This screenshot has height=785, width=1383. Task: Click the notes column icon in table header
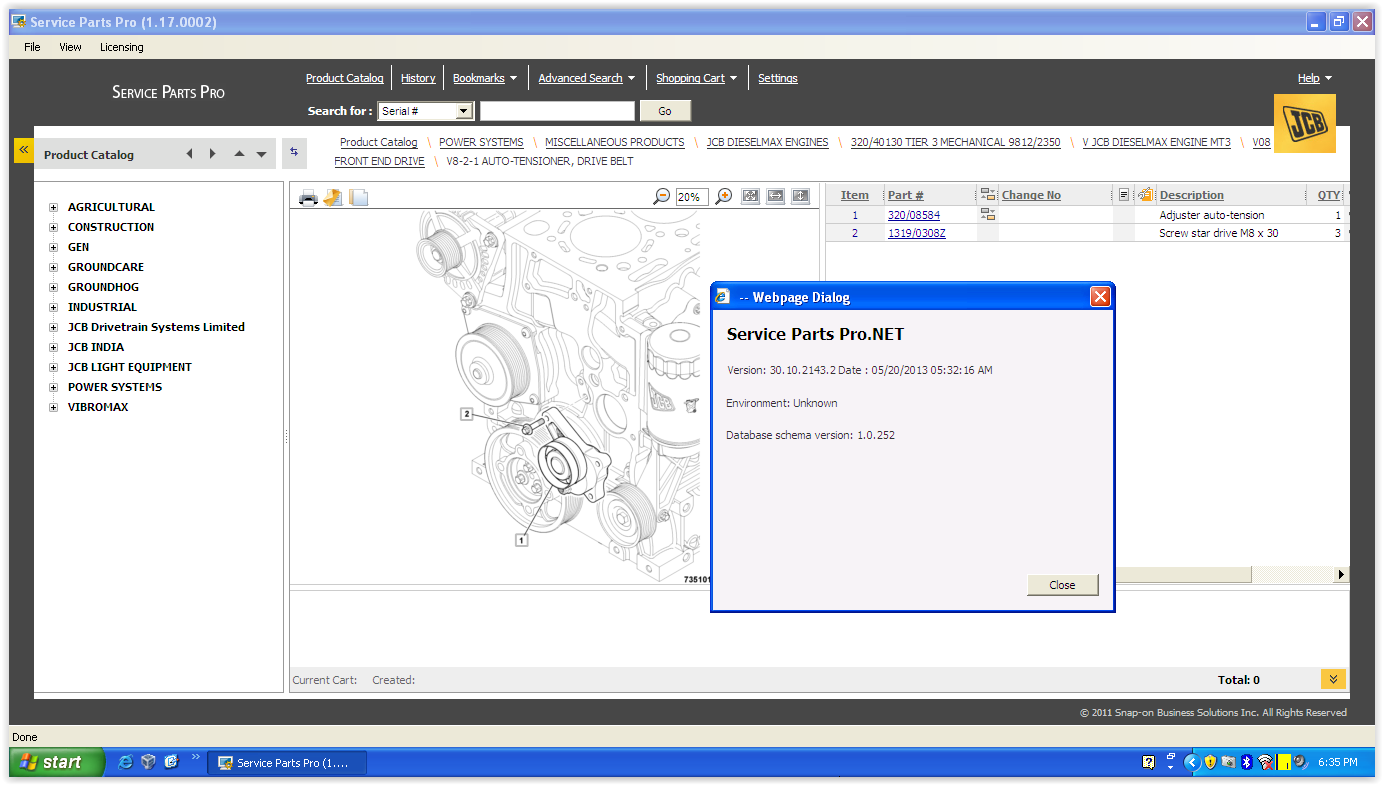[1124, 195]
